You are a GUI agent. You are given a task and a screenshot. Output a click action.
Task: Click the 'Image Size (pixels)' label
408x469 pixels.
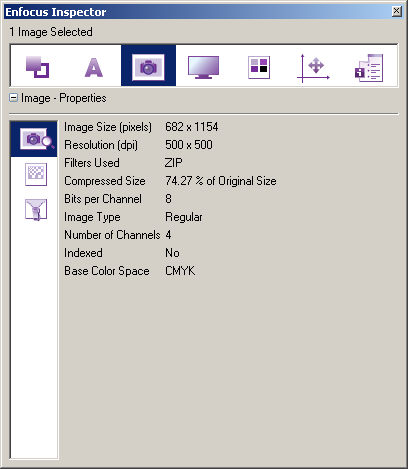108,127
